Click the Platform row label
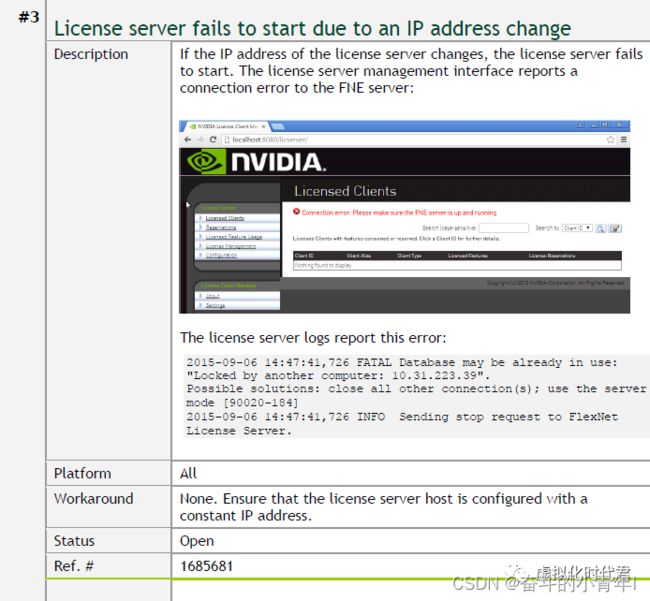The width and height of the screenshot is (650, 601). pyautogui.click(x=82, y=473)
